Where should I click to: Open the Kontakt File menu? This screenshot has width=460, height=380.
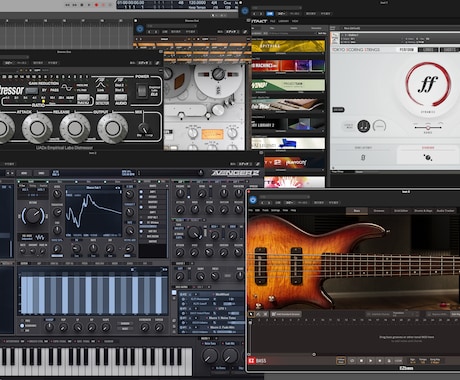273,21
